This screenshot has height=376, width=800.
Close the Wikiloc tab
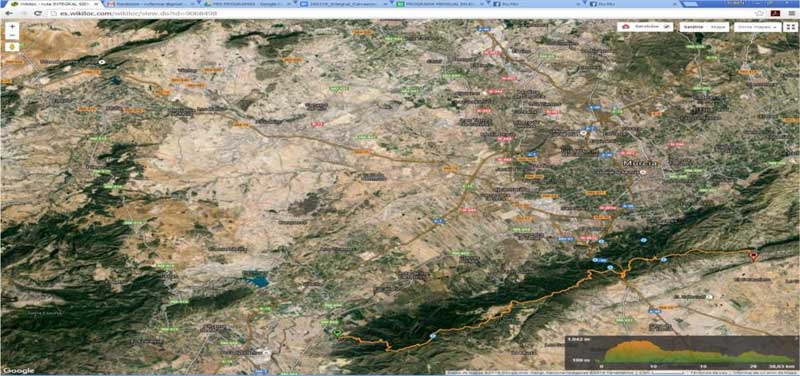(x=96, y=4)
